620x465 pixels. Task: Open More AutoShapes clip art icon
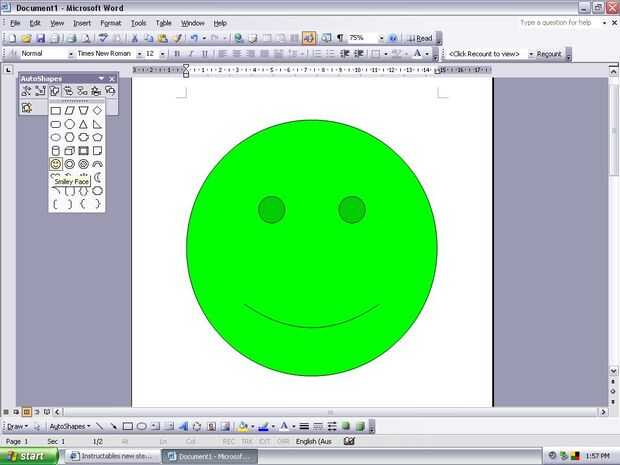pyautogui.click(x=26, y=108)
